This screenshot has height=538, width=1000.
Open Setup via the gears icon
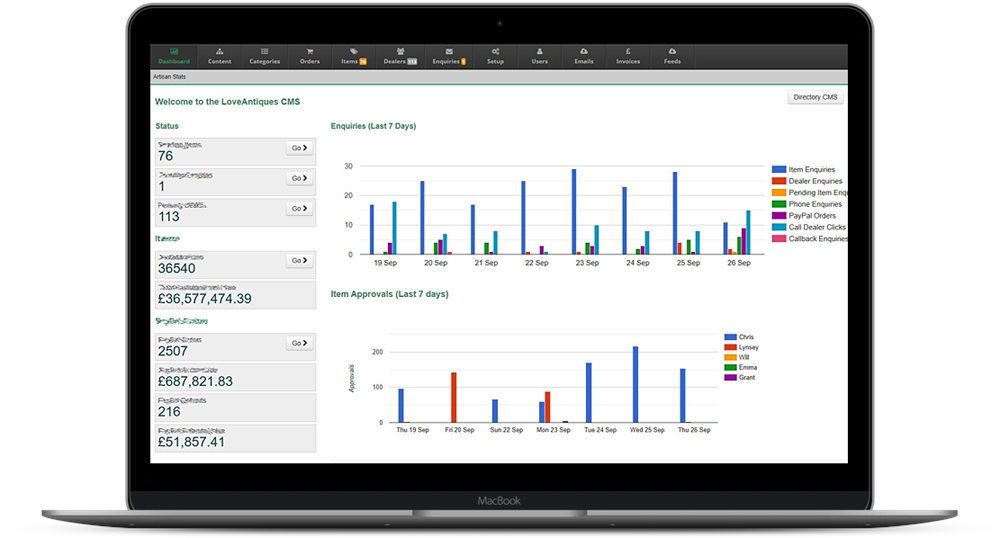(x=495, y=51)
